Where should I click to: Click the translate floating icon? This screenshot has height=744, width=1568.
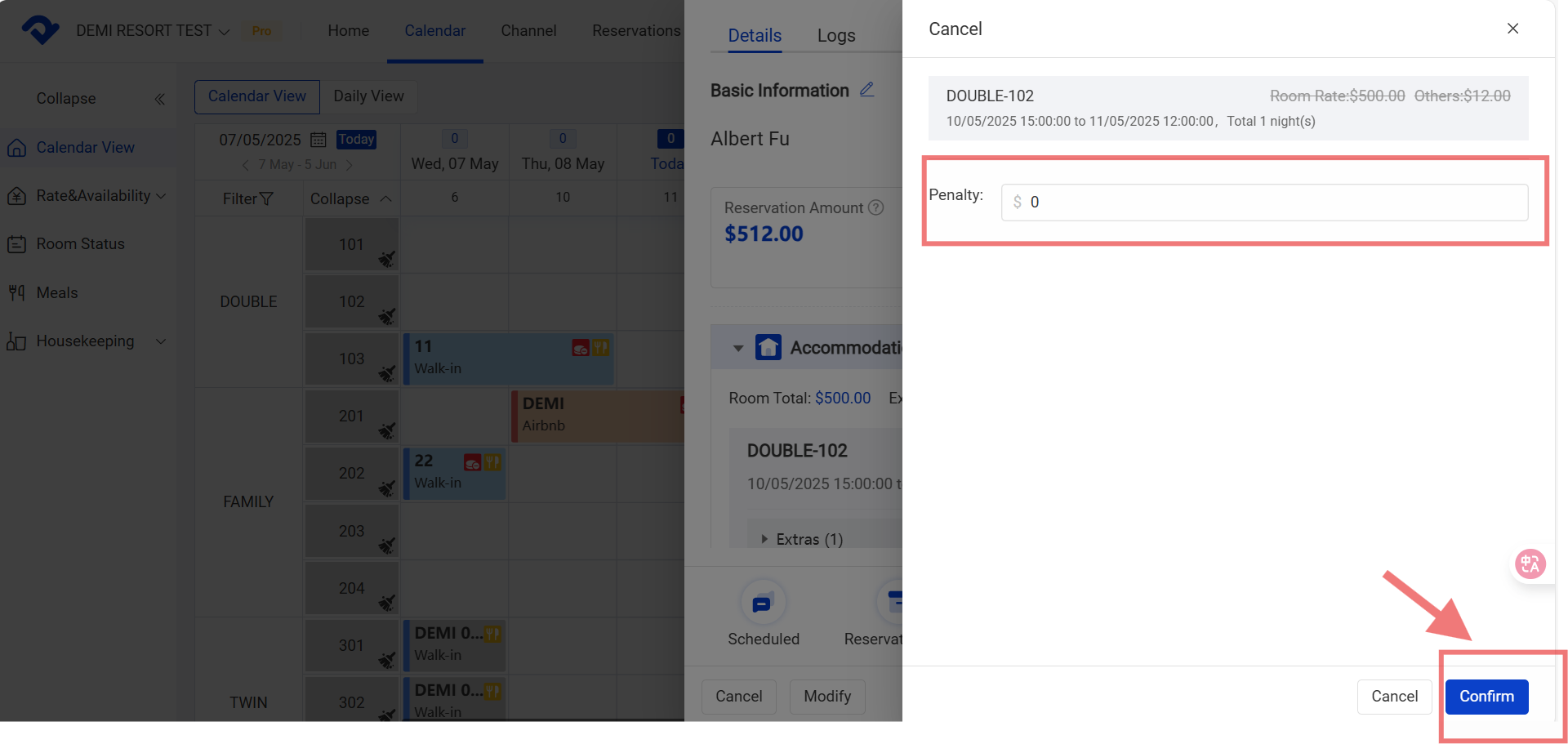pyautogui.click(x=1530, y=564)
